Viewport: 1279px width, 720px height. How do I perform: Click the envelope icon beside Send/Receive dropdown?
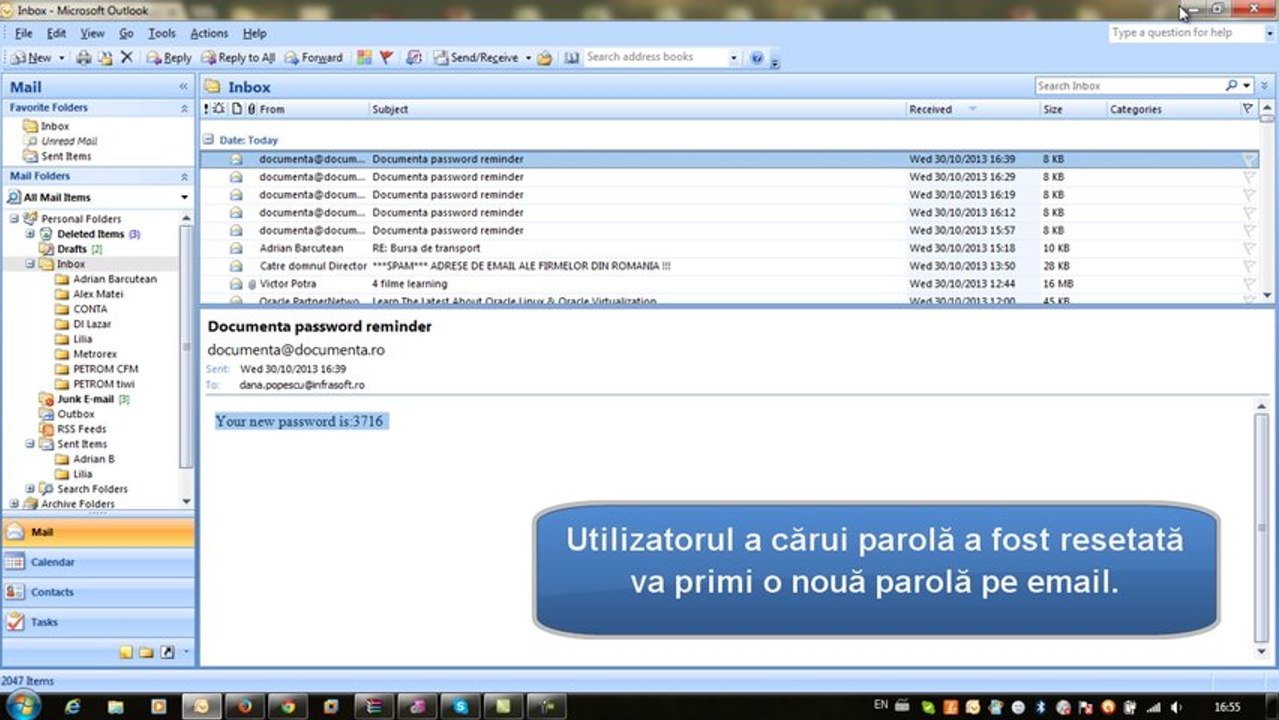(544, 58)
